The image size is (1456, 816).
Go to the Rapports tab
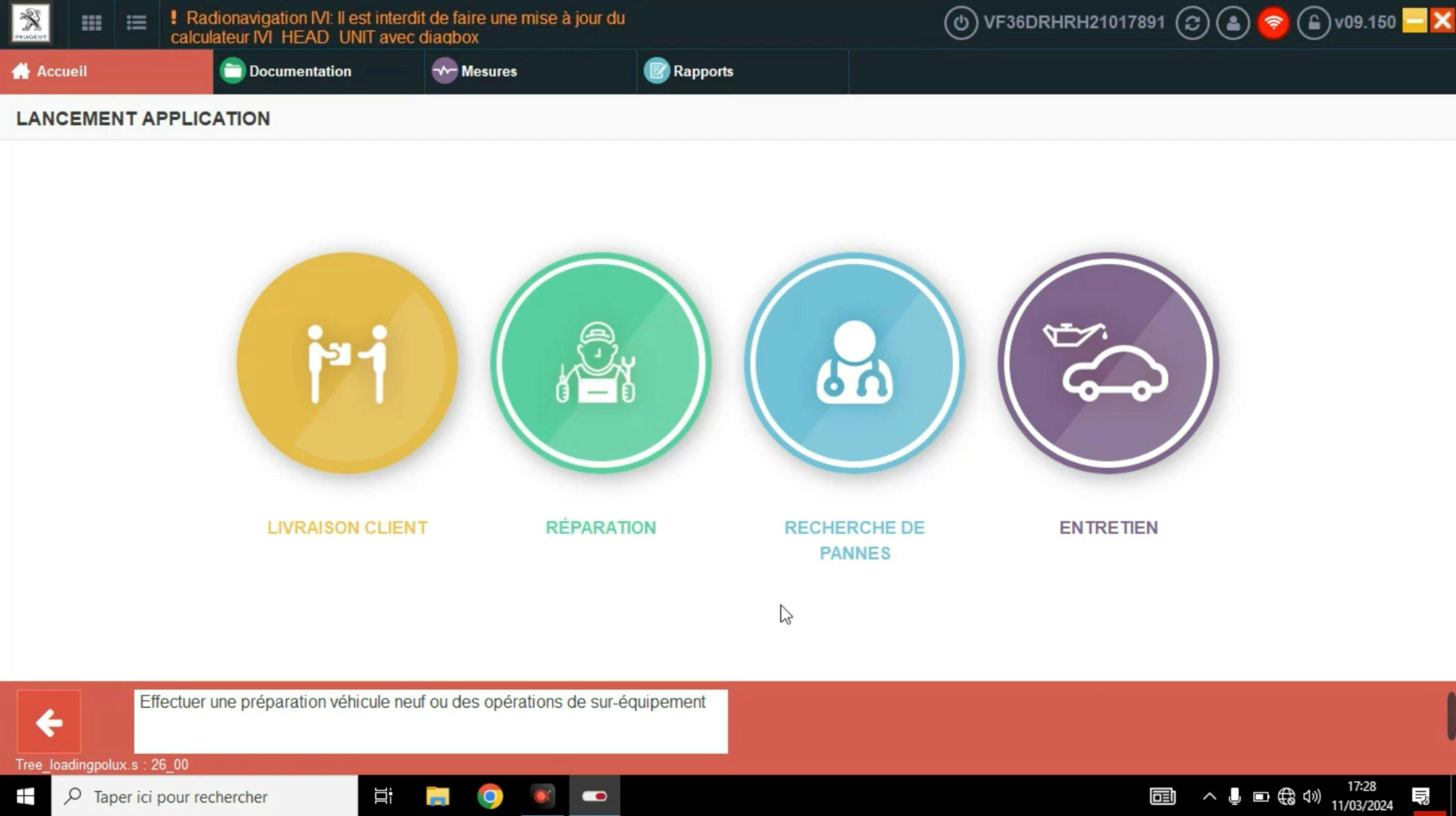pos(702,71)
